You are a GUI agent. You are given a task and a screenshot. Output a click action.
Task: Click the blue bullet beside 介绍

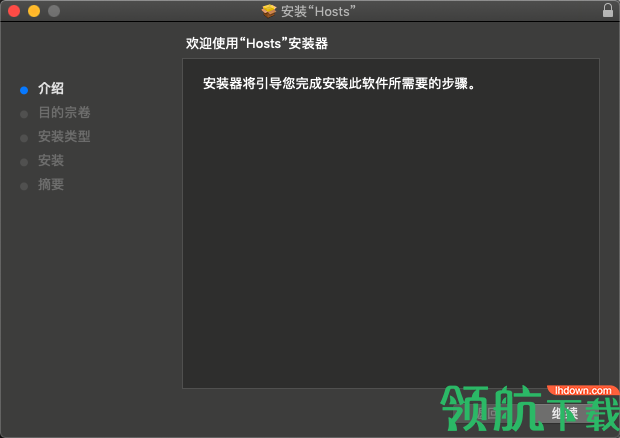tap(24, 90)
